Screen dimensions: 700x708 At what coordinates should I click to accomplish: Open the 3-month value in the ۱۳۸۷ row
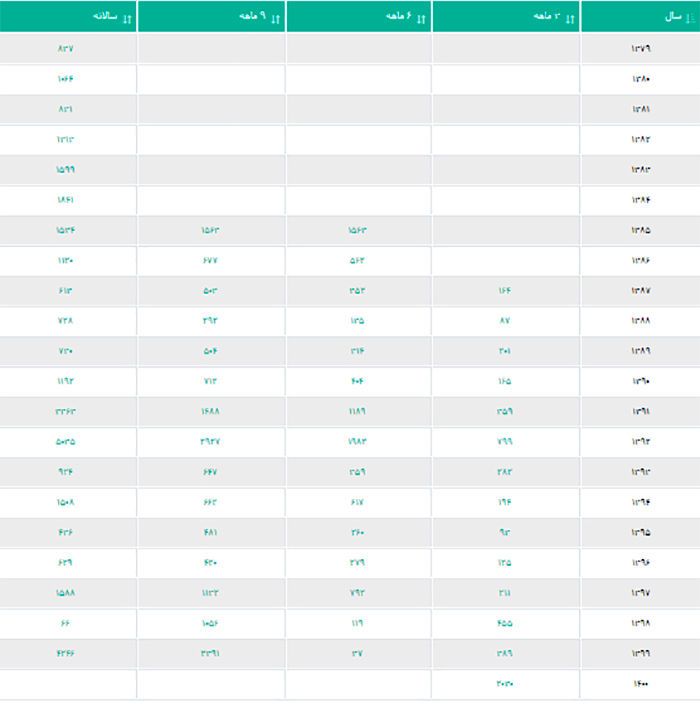click(505, 291)
